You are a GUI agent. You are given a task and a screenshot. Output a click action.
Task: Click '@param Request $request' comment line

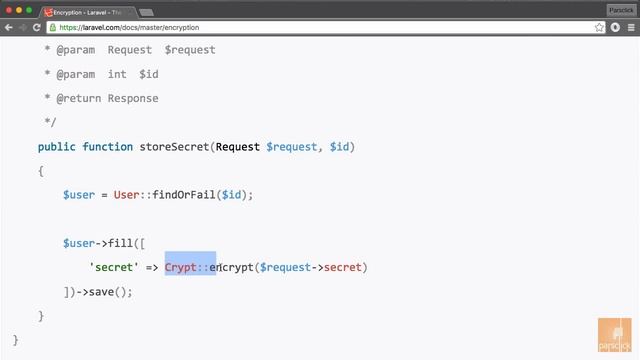pyautogui.click(x=130, y=50)
